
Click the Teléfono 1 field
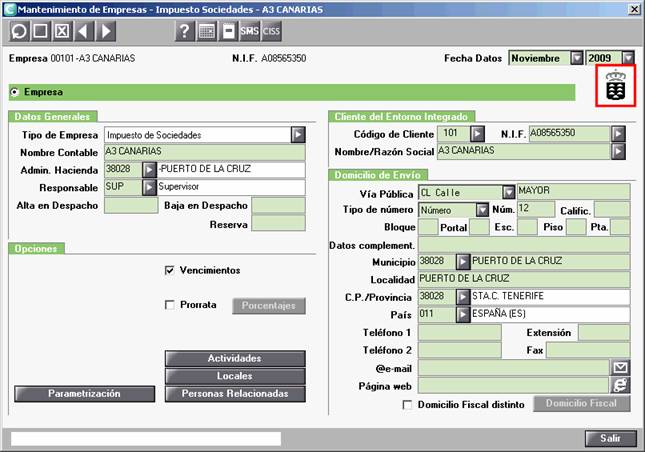[x=460, y=332]
